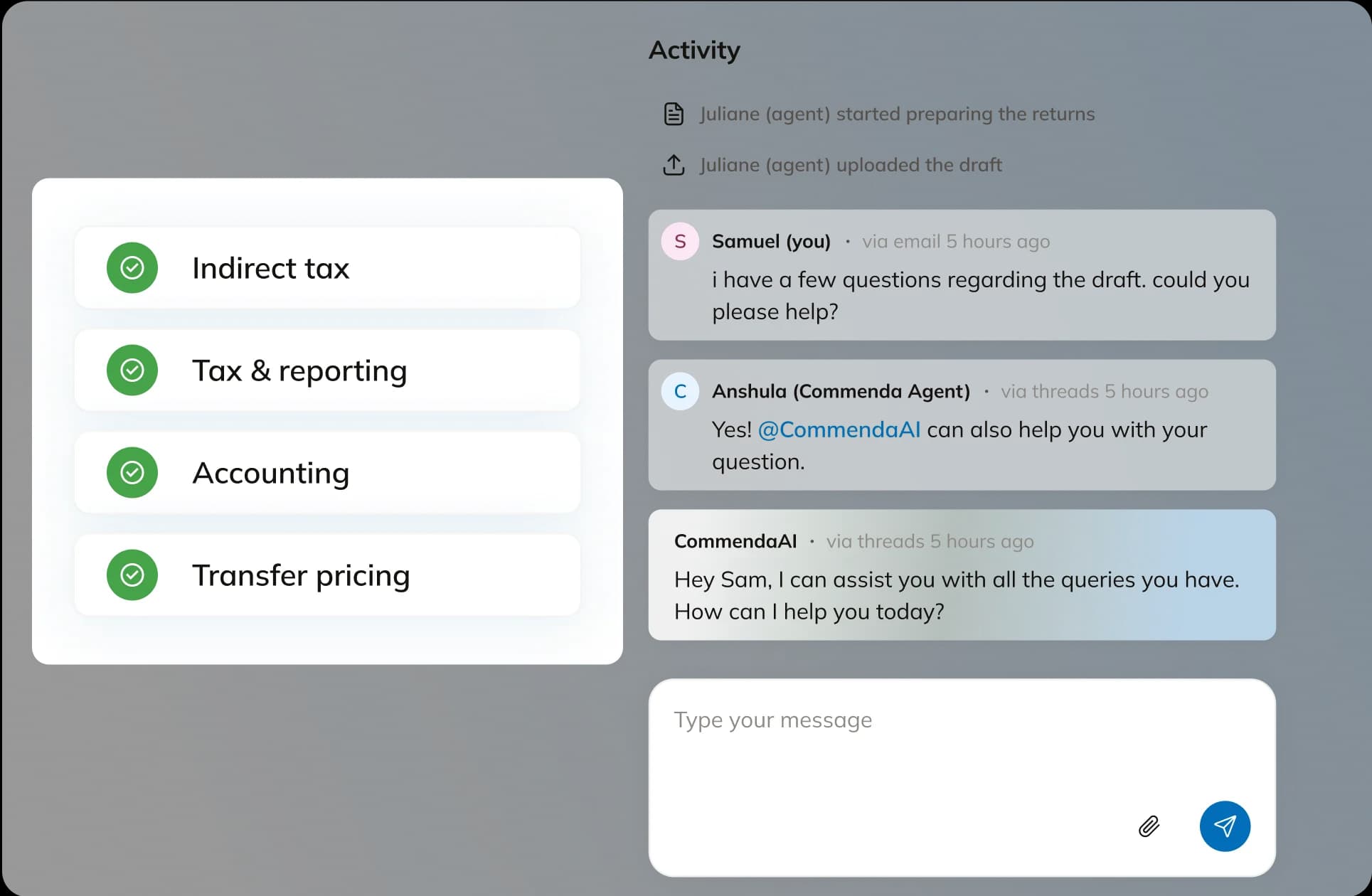
Task: Click the blue send message button
Action: pos(1224,826)
